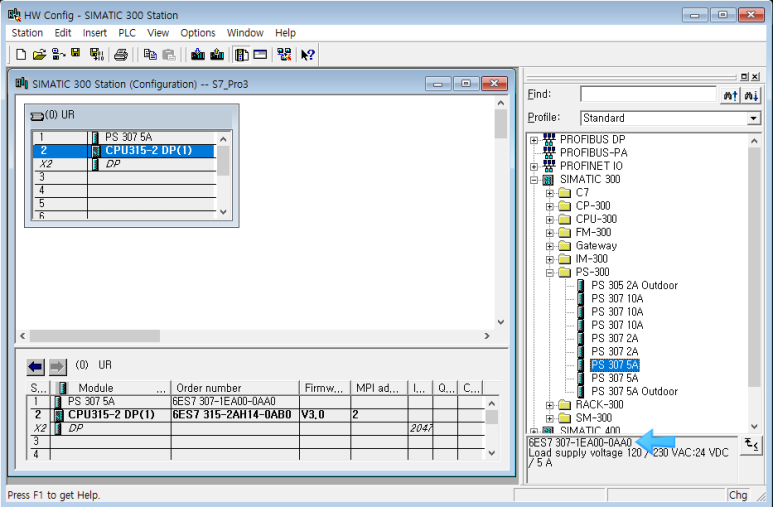The width and height of the screenshot is (773, 507).
Task: Click the Print toolbar icon
Action: click(121, 55)
